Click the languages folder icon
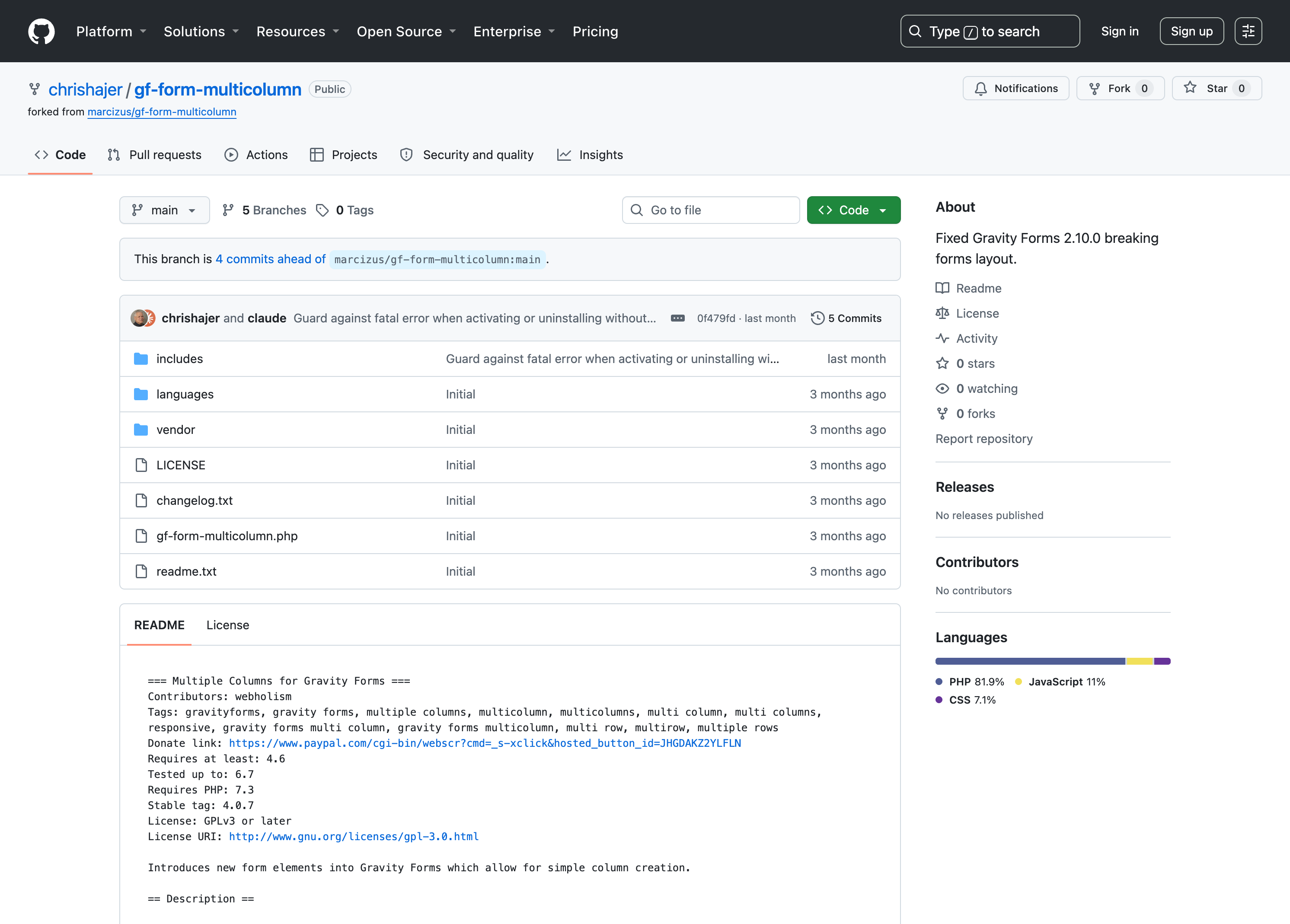The image size is (1290, 924). pyautogui.click(x=141, y=394)
